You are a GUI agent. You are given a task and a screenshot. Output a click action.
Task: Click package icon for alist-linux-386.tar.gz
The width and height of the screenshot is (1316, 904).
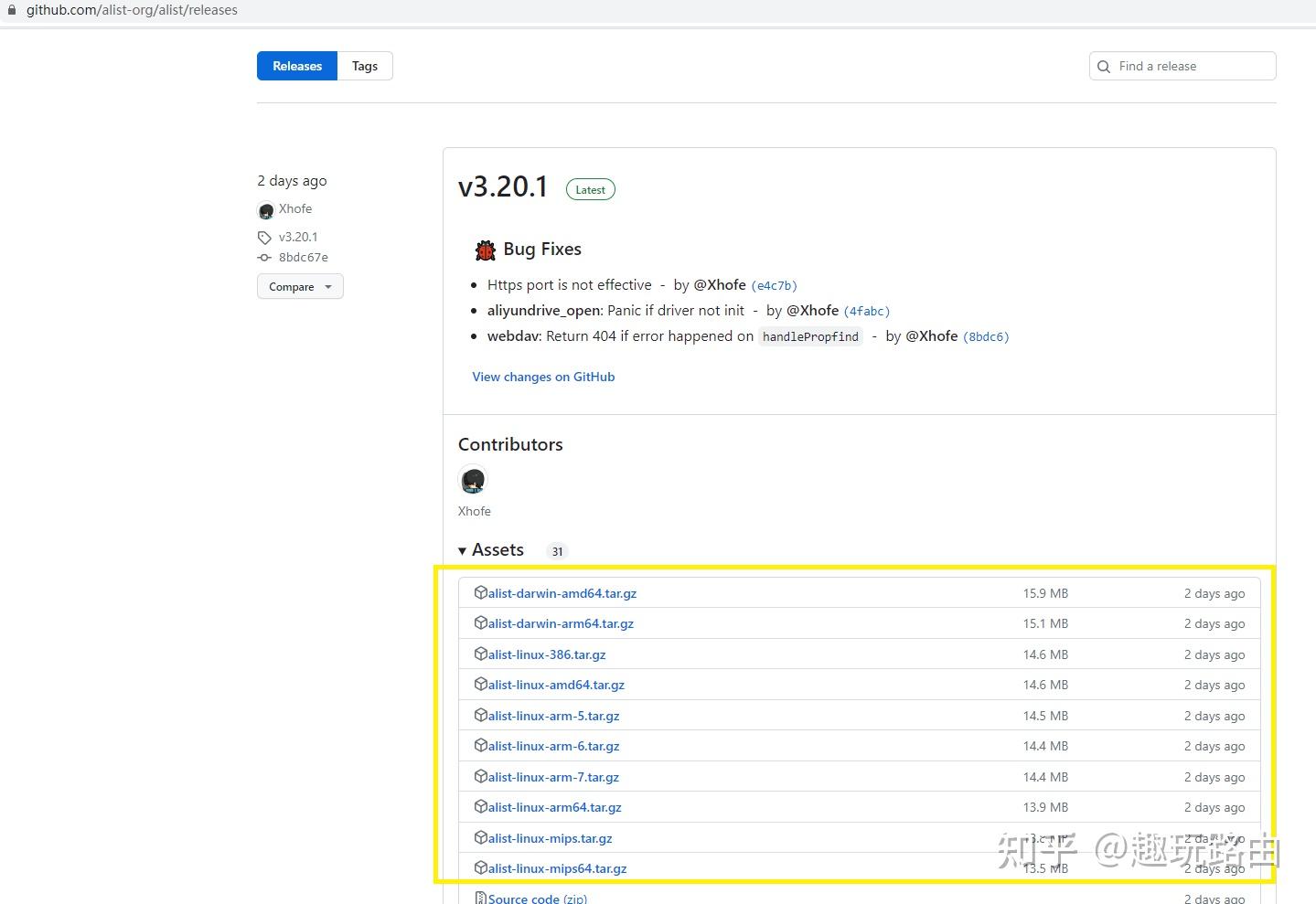481,654
